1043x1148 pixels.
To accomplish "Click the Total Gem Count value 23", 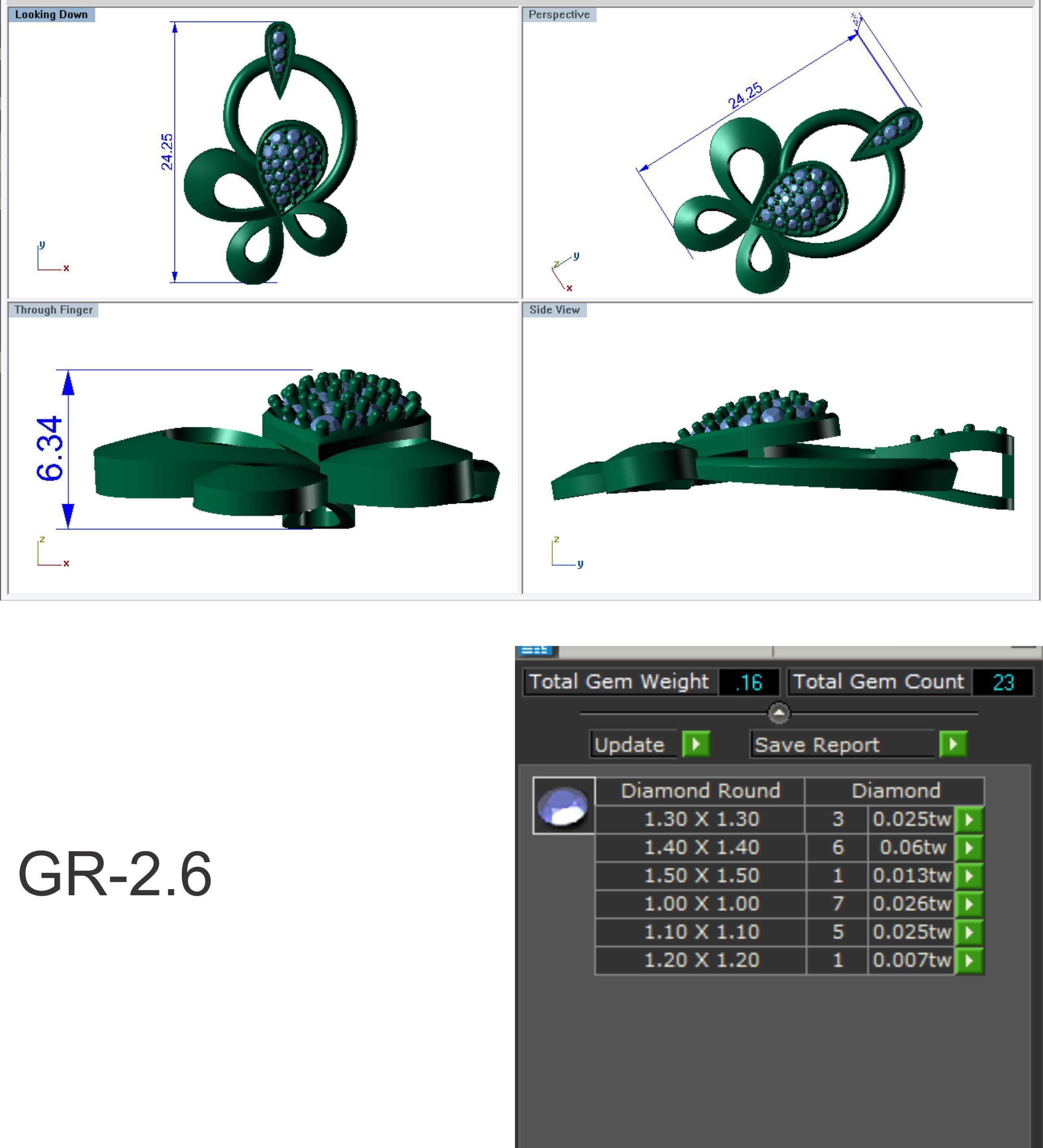I will (x=1003, y=682).
